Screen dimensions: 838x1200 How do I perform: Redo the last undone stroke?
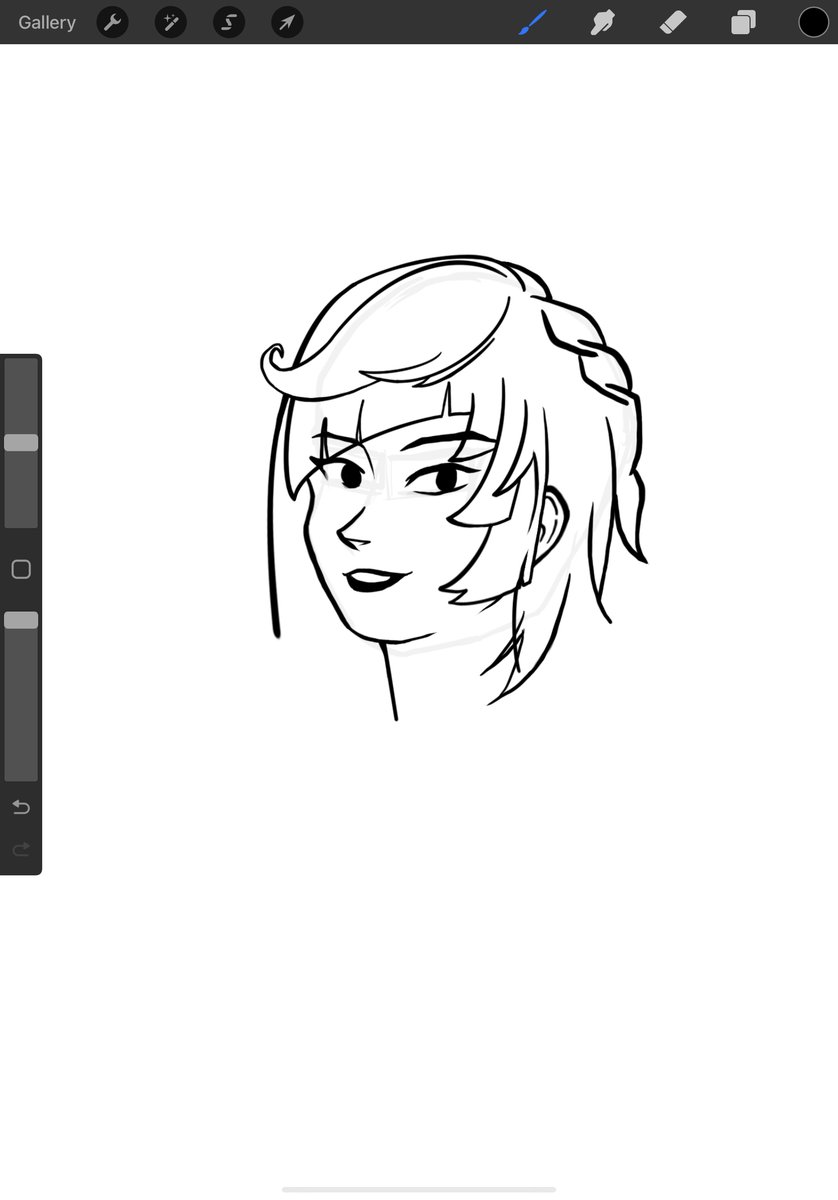21,849
